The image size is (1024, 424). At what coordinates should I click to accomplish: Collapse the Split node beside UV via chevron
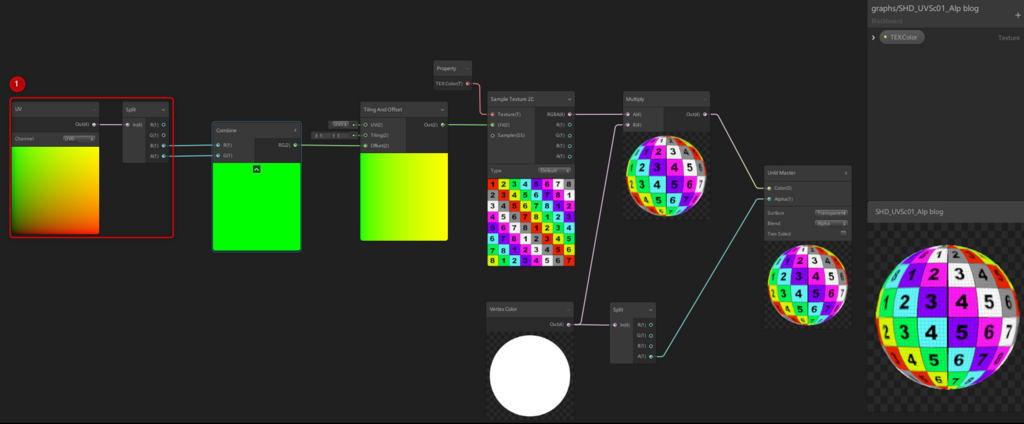coord(164,110)
